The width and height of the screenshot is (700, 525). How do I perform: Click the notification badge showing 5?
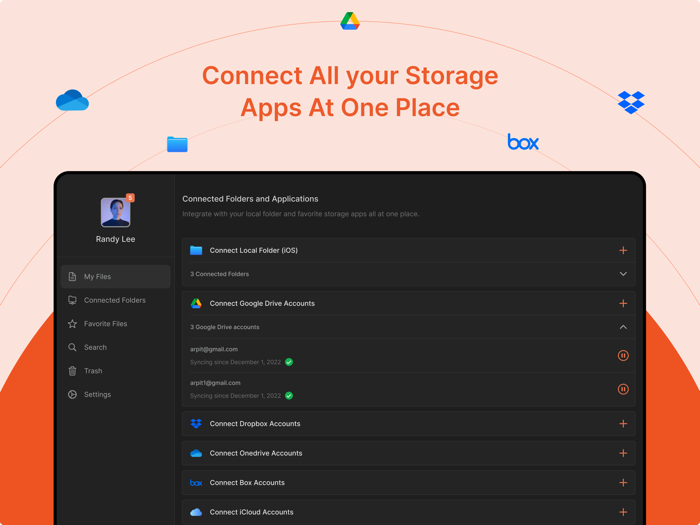(x=130, y=198)
